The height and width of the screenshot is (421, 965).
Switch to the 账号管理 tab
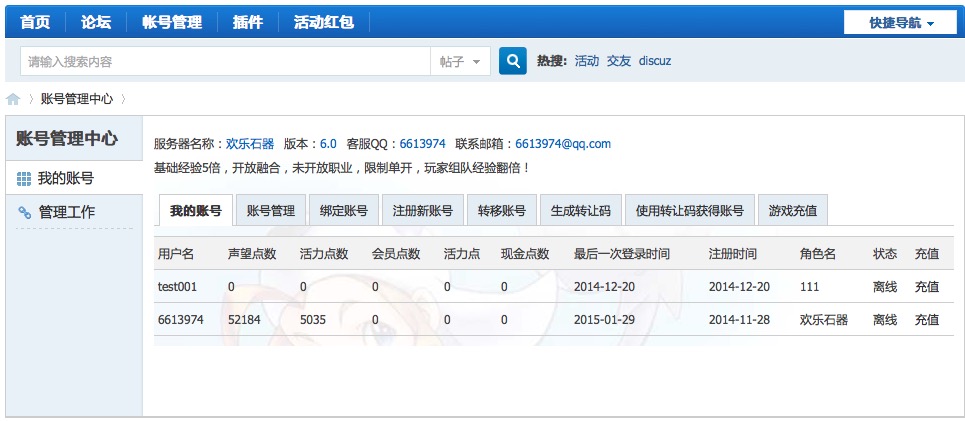pos(270,211)
